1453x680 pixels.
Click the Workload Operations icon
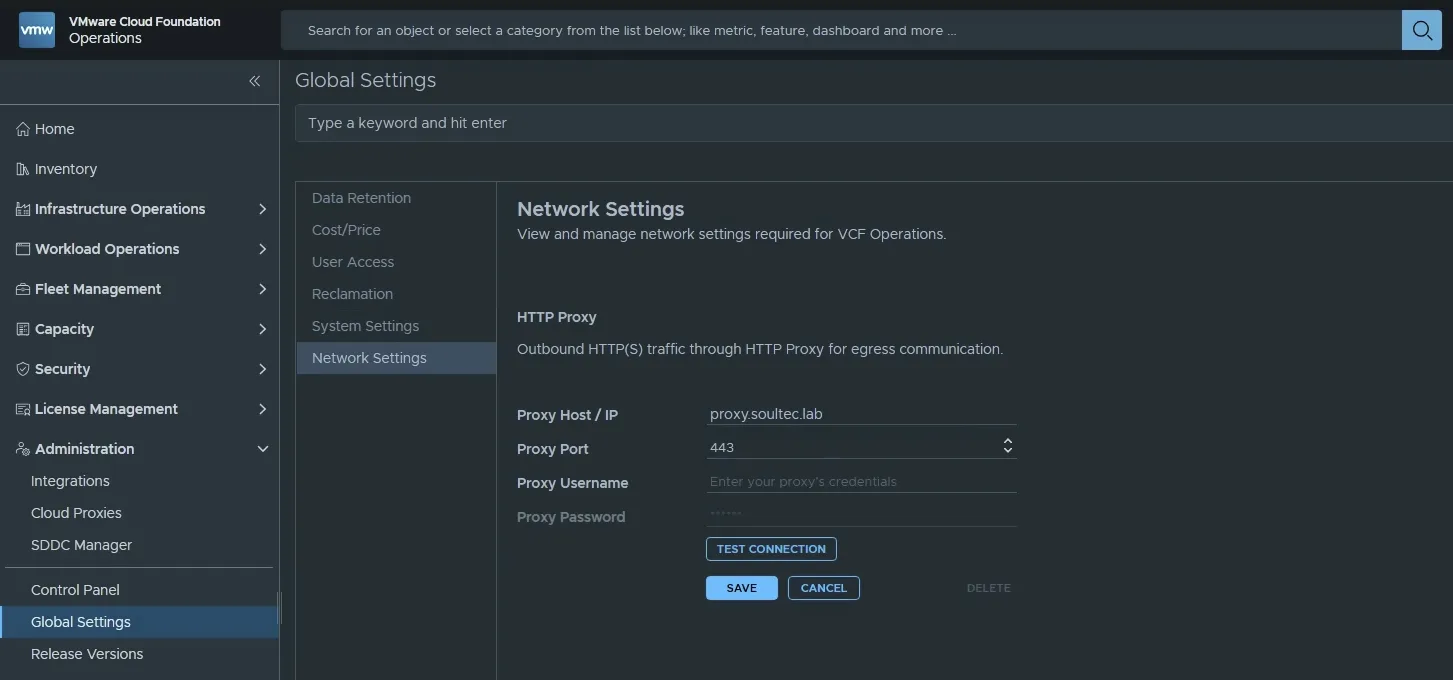[x=23, y=249]
